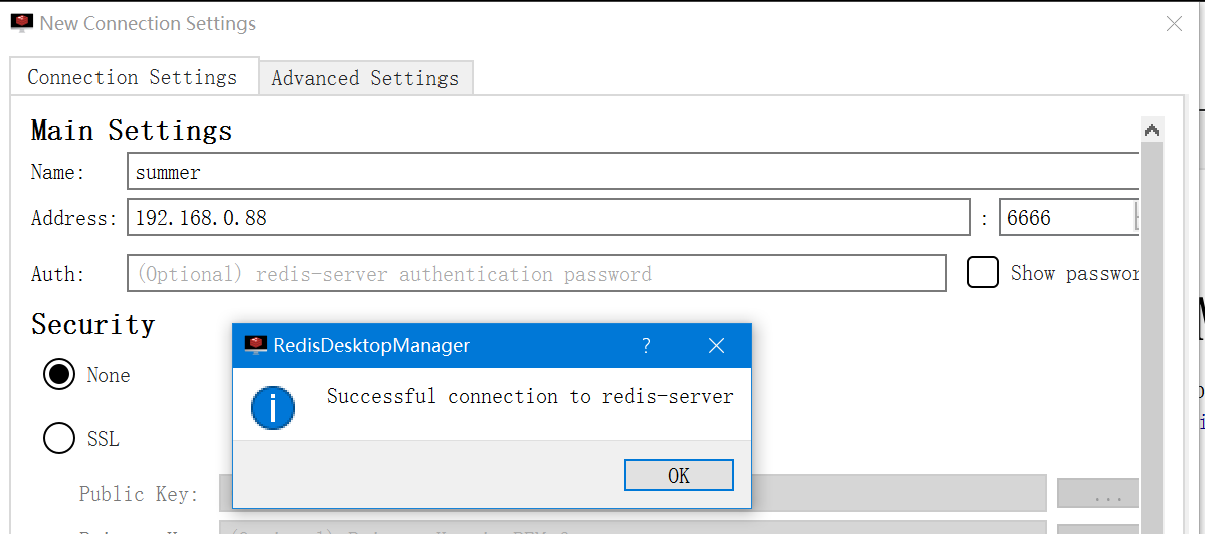
Task: Focus the Address field with 192.168.0.88
Action: pos(548,217)
